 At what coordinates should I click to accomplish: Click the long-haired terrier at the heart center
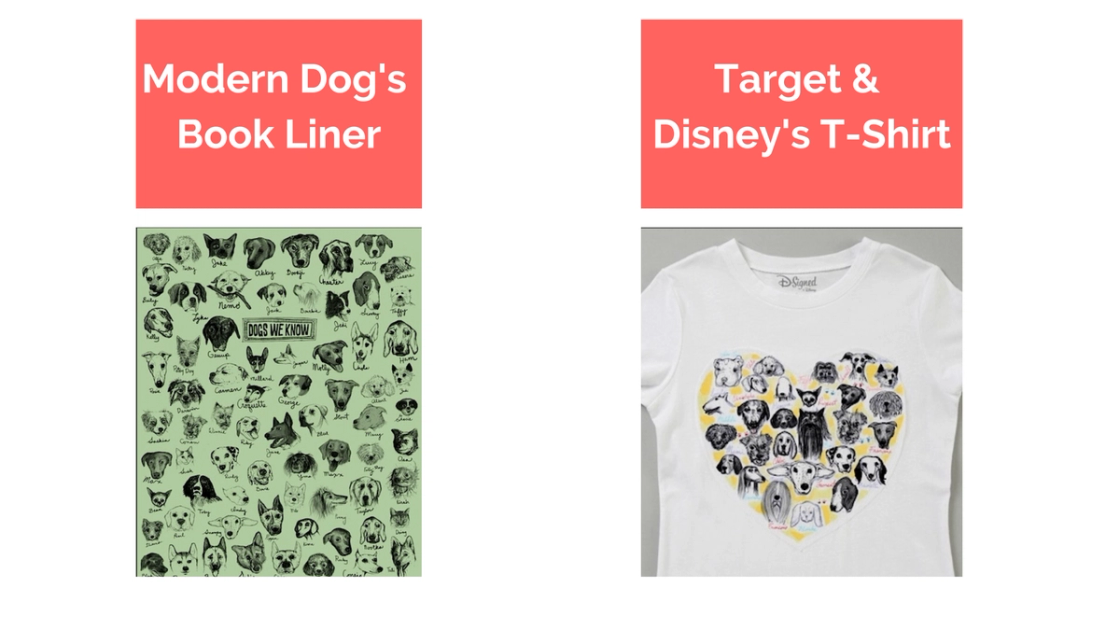[812, 434]
